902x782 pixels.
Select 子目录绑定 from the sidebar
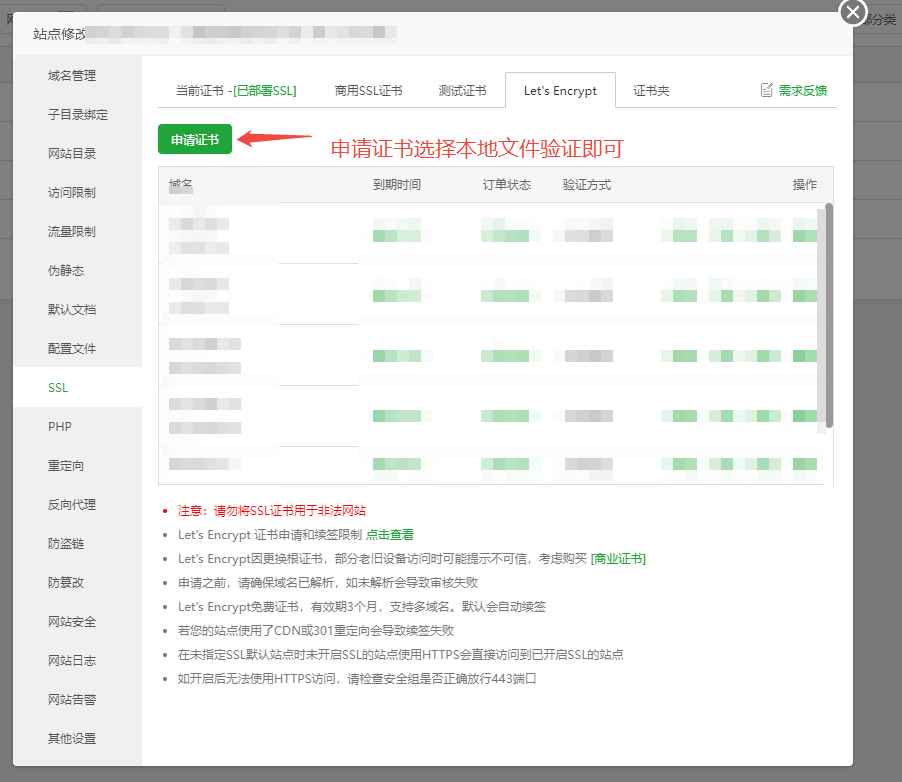[x=77, y=115]
